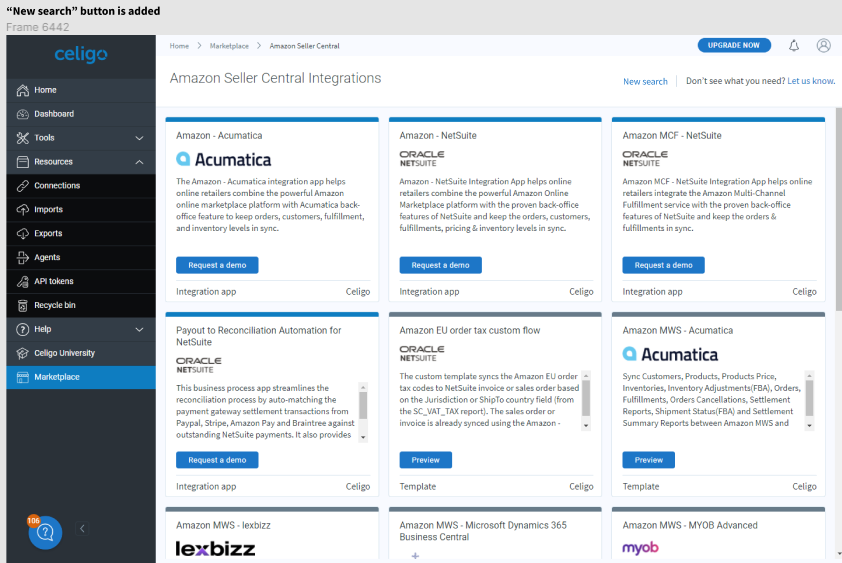Click the Upgrade Now button

pos(734,46)
